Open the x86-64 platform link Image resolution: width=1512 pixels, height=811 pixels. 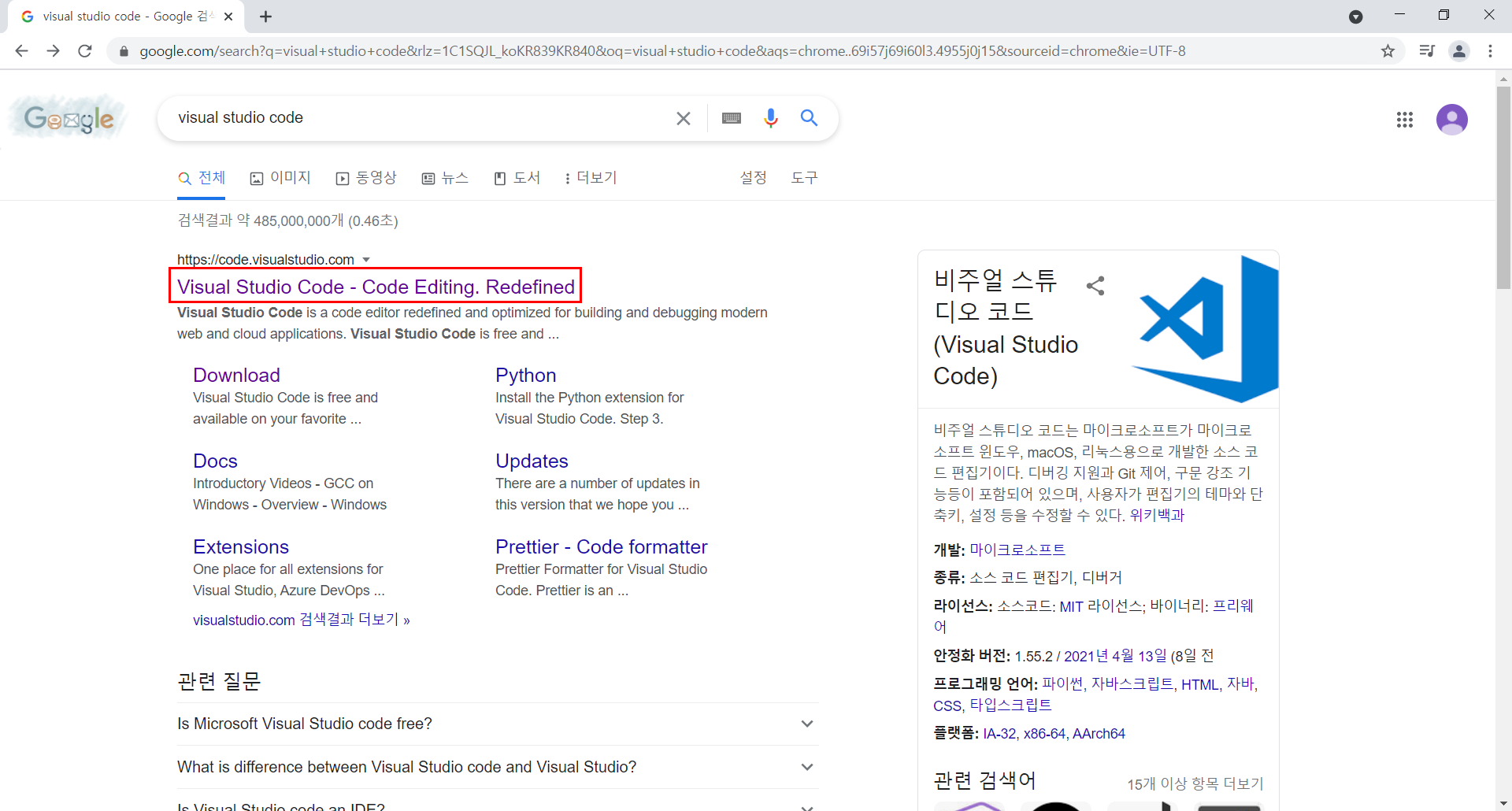click(1044, 734)
